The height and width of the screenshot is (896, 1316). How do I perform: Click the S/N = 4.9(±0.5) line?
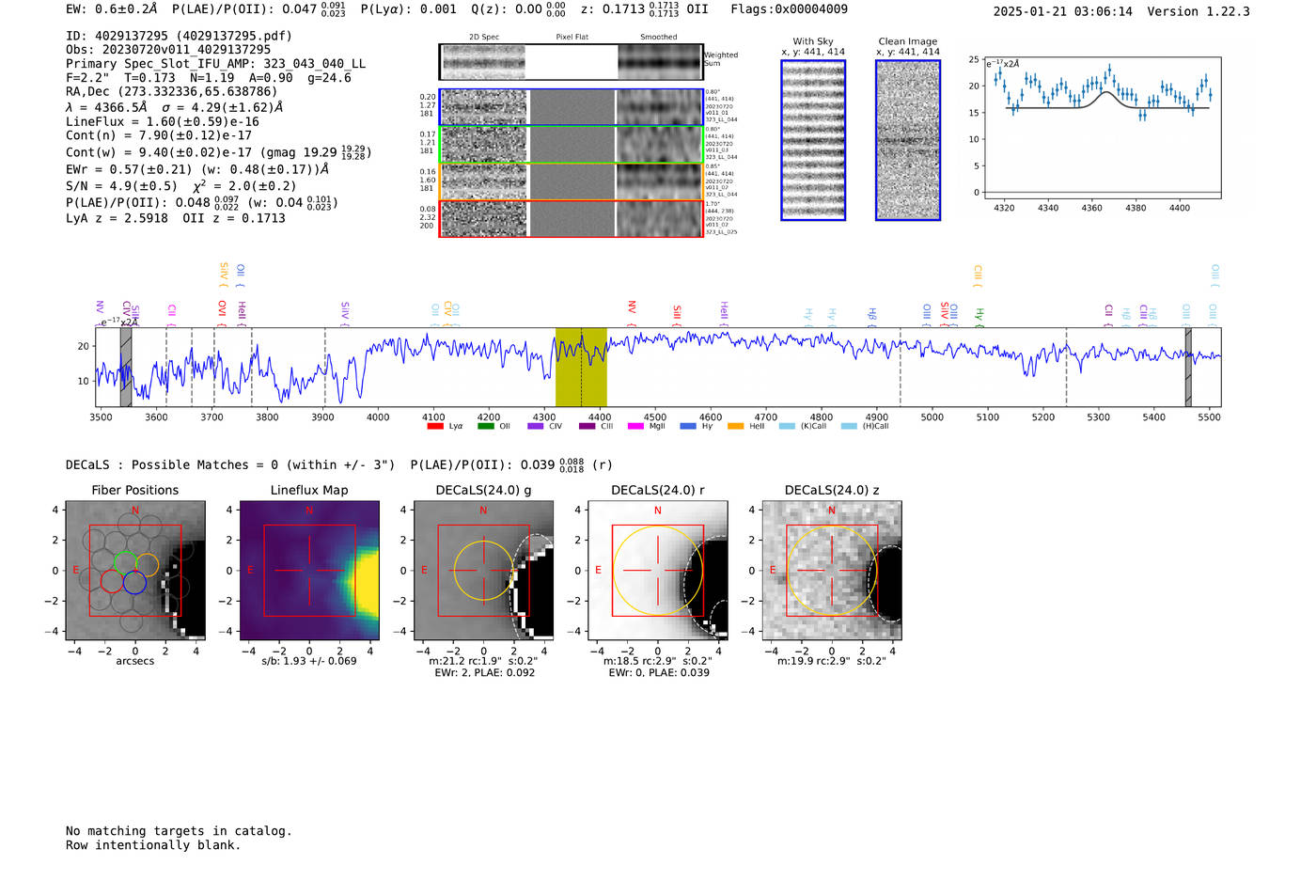coord(181,186)
